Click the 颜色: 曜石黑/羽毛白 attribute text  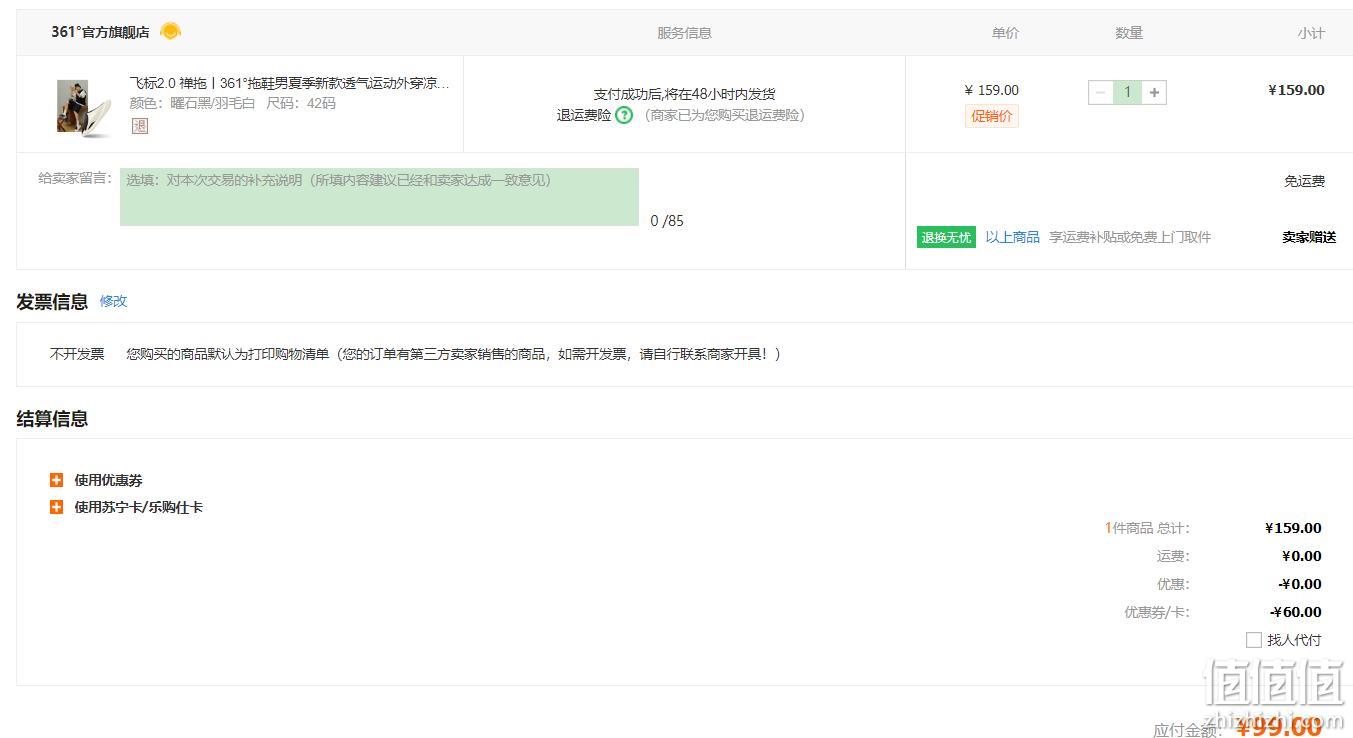pos(192,103)
